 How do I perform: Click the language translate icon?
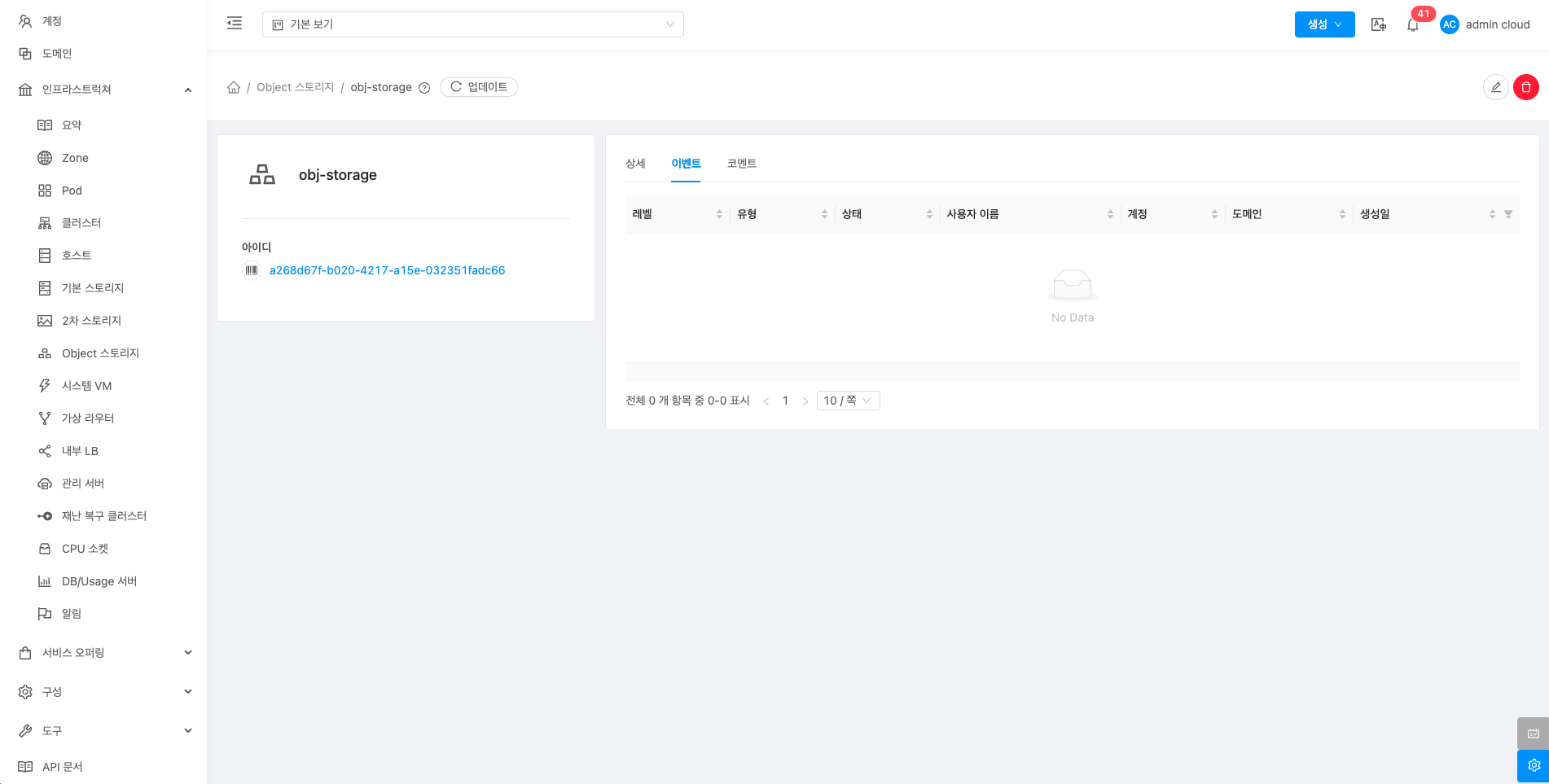point(1378,25)
